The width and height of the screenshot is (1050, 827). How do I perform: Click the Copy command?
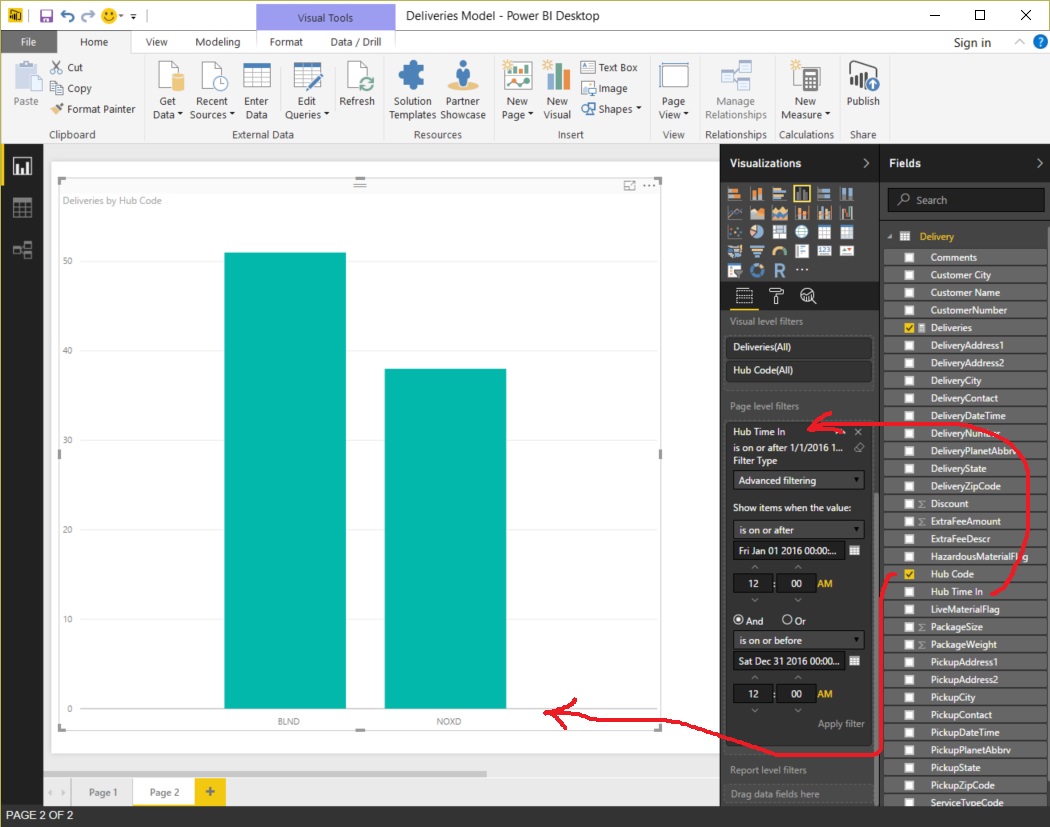(x=70, y=88)
